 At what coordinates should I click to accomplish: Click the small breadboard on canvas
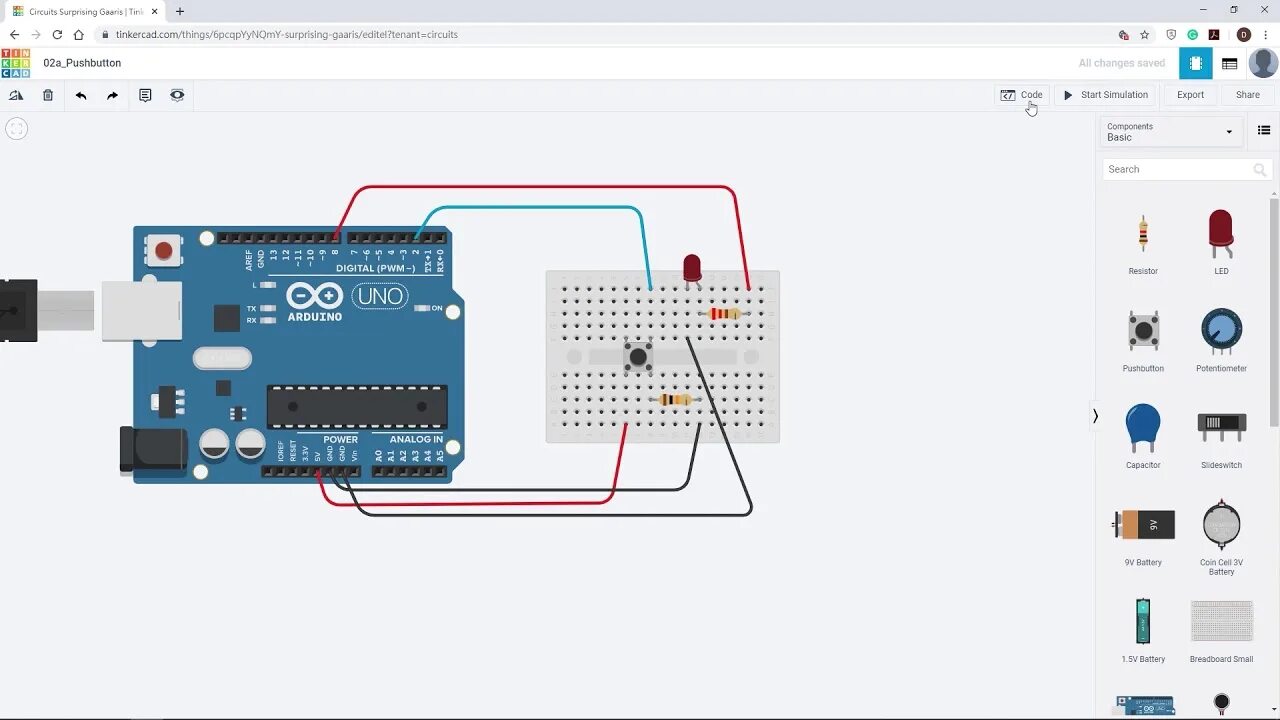pyautogui.click(x=662, y=356)
